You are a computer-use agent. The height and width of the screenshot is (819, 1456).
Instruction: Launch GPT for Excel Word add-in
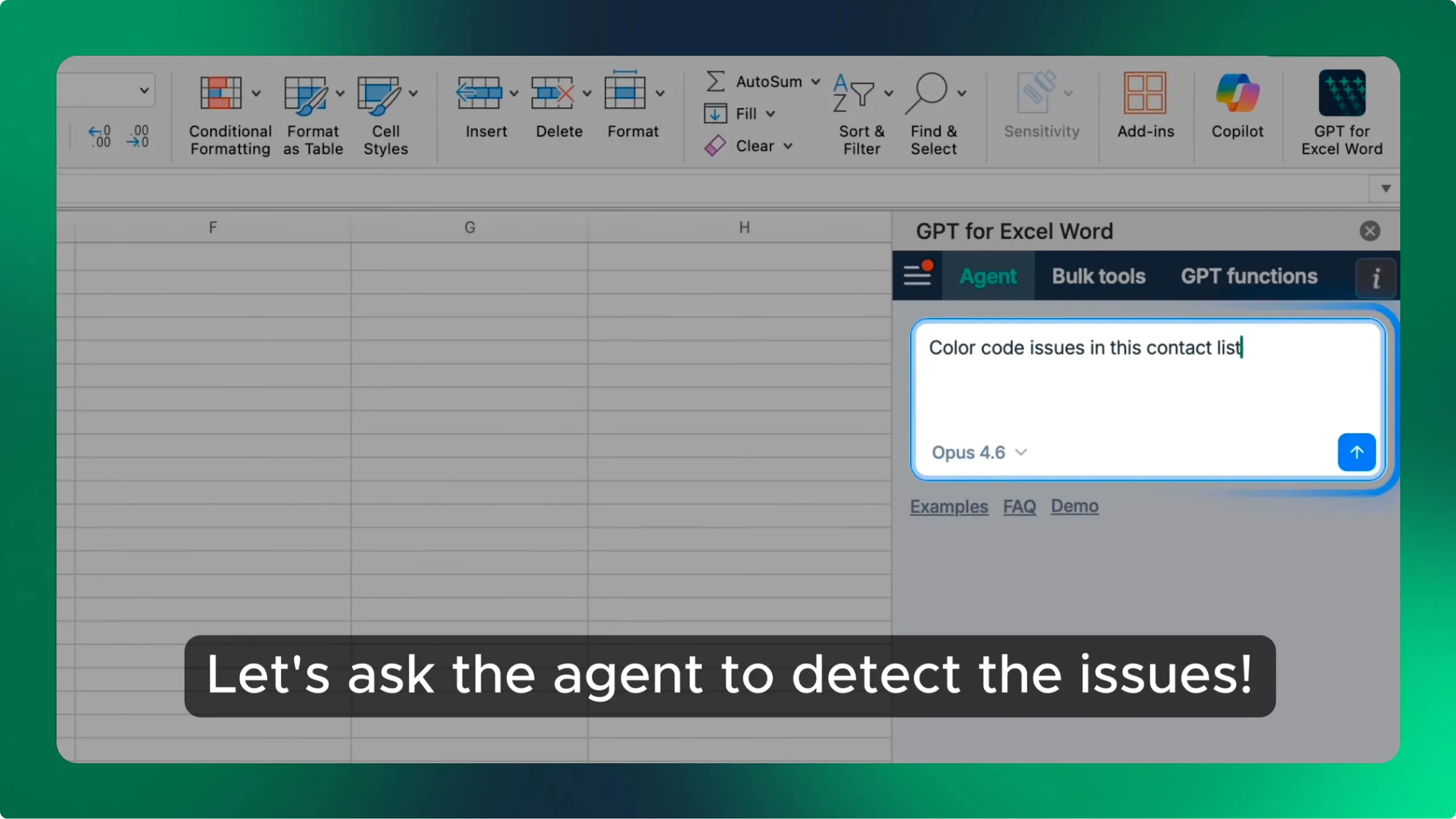(x=1342, y=94)
